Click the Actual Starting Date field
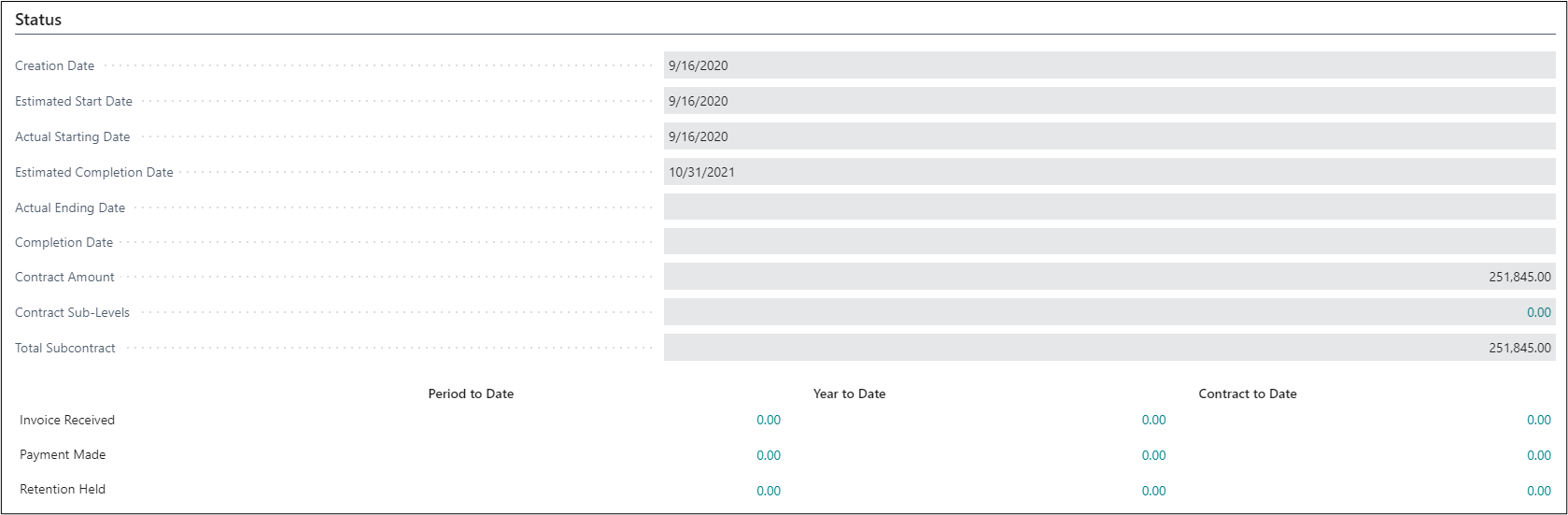Viewport: 1568px width, 515px height. 1109,136
